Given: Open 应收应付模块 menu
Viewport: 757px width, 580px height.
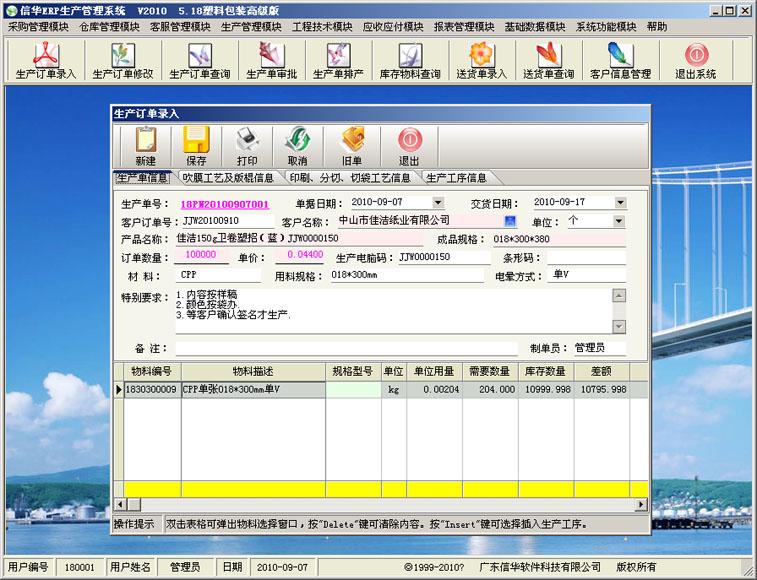Looking at the screenshot, I should tap(393, 27).
